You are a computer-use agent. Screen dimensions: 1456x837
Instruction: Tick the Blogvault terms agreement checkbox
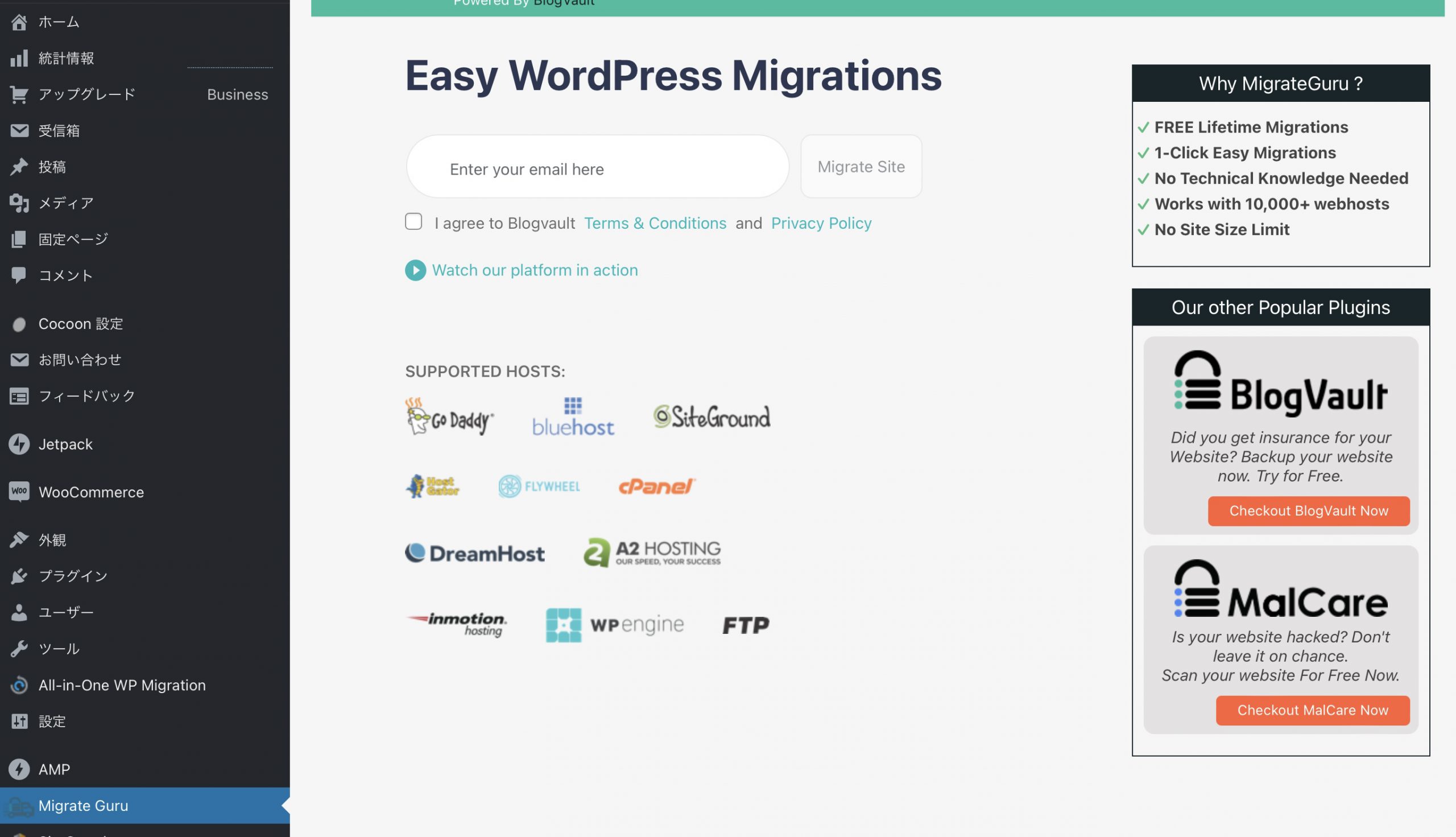tap(413, 221)
